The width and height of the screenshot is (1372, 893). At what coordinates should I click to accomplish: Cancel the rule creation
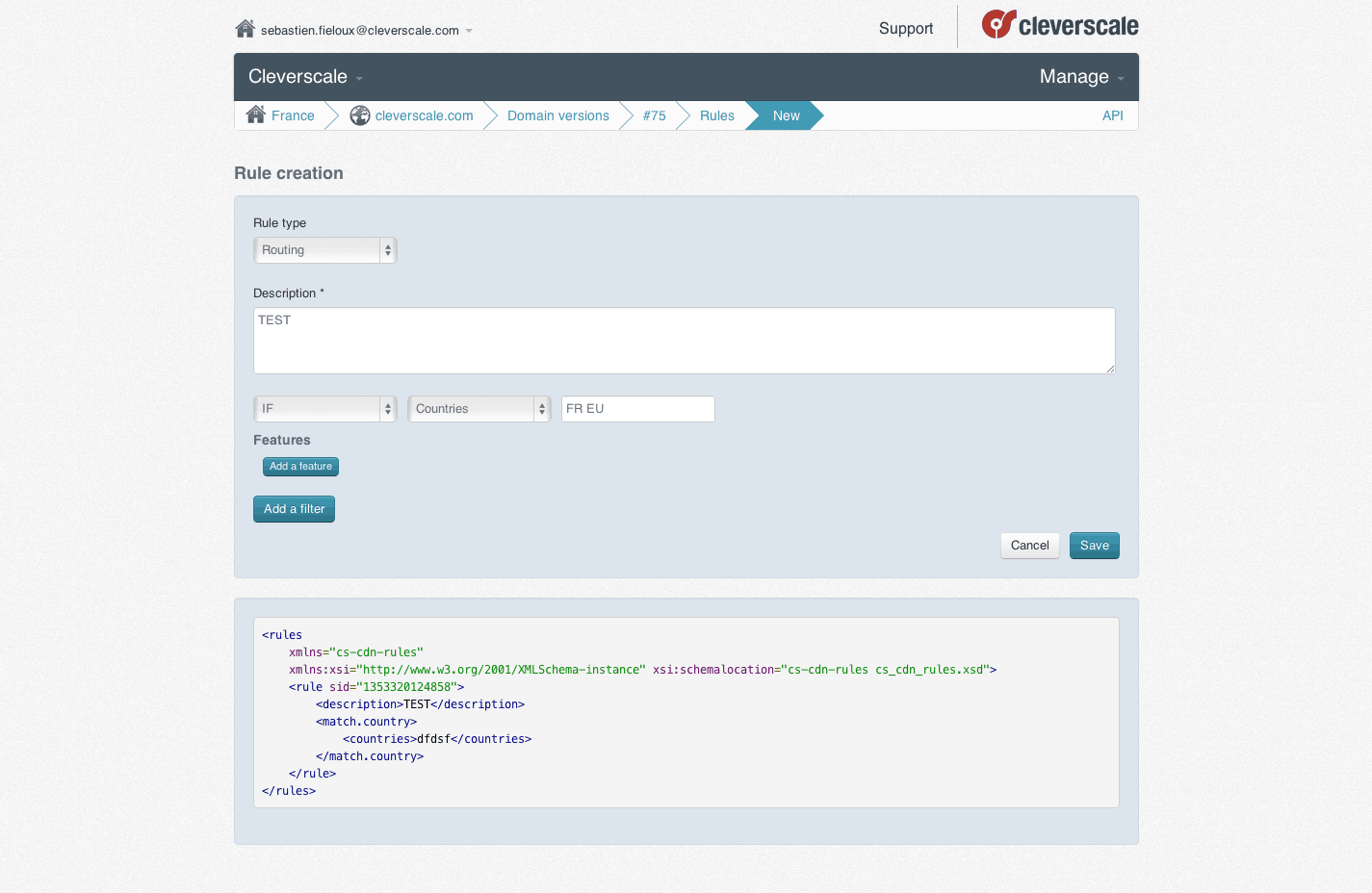(x=1030, y=546)
